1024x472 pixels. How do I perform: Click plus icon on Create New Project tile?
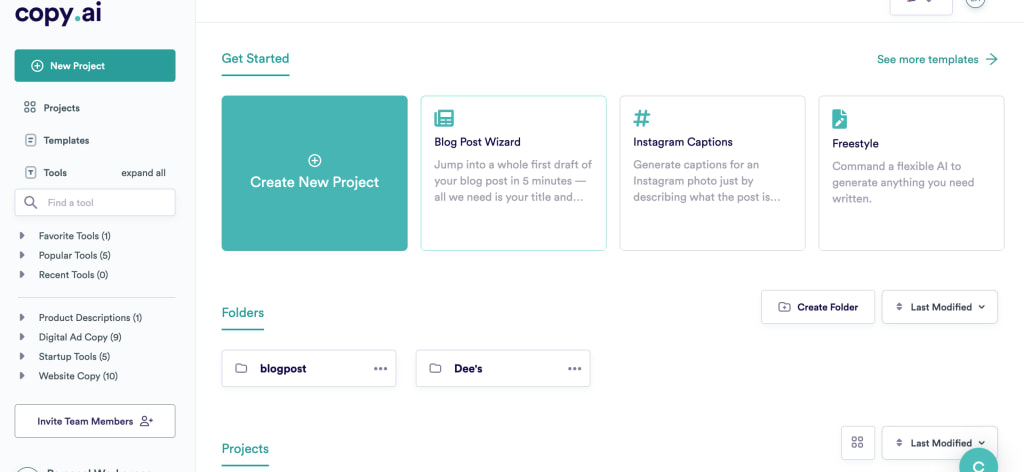[x=314, y=160]
